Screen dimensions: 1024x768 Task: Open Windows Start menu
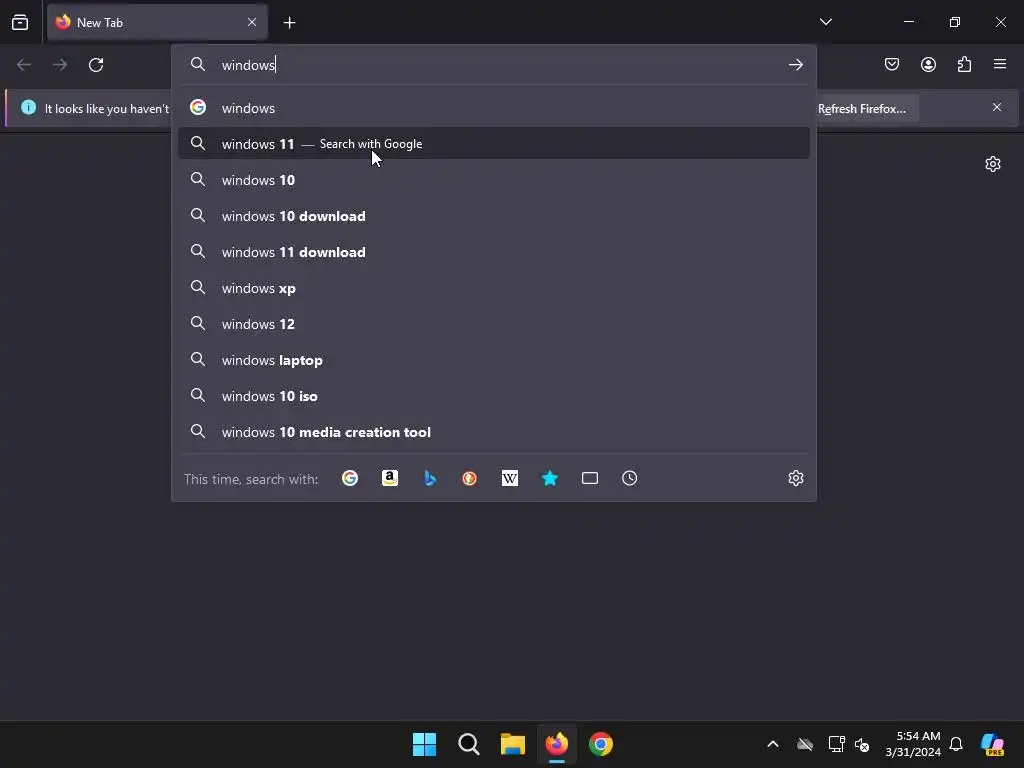click(424, 744)
